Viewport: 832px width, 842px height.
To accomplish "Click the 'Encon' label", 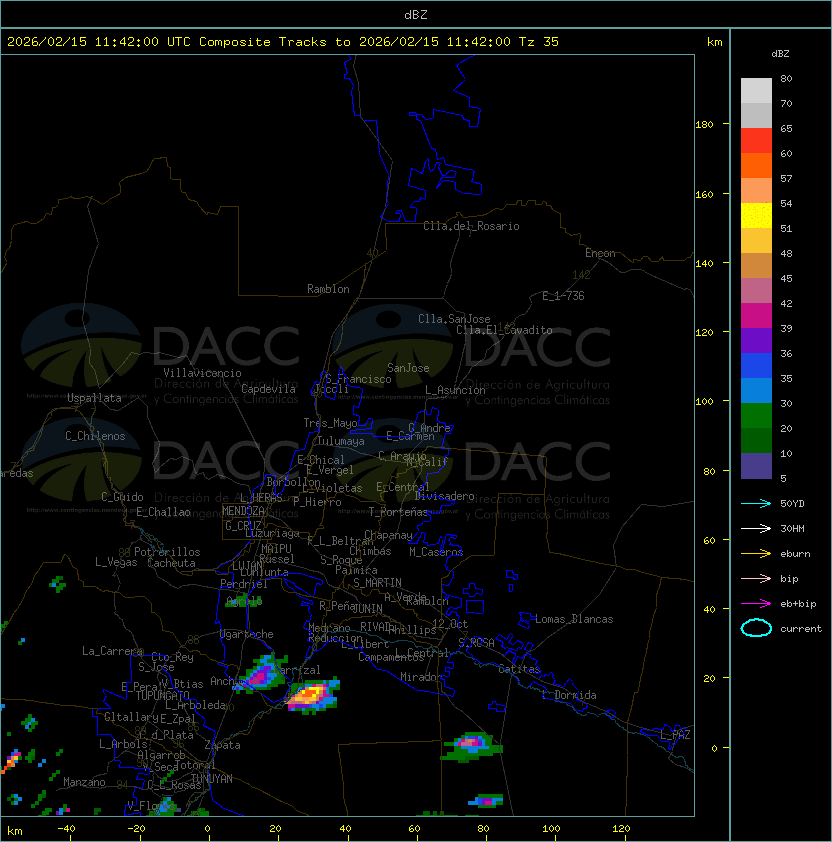I will pyautogui.click(x=600, y=253).
